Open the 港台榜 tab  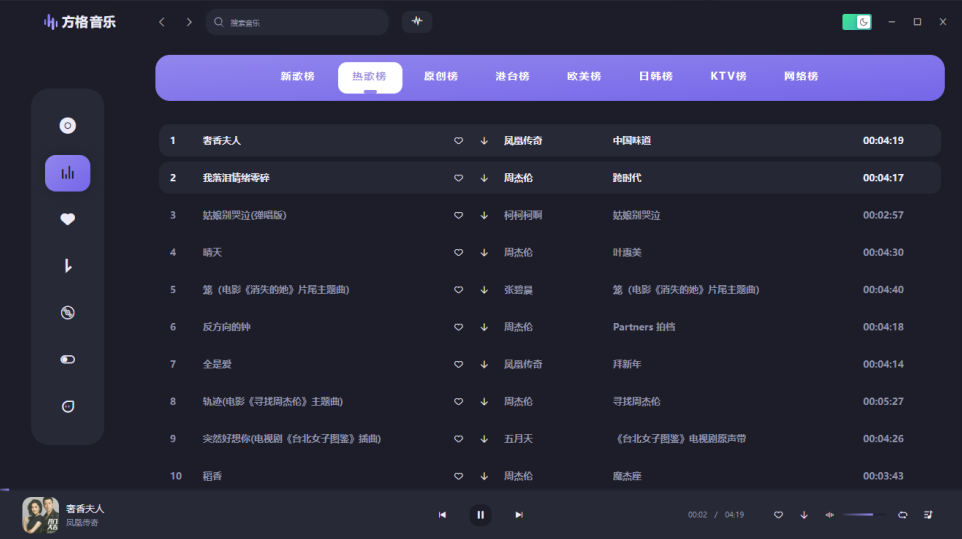click(513, 77)
